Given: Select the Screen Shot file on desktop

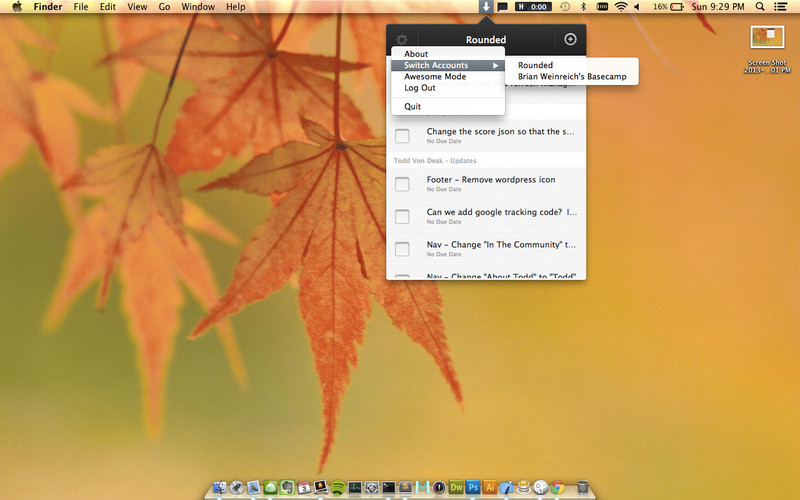Looking at the screenshot, I should [767, 49].
